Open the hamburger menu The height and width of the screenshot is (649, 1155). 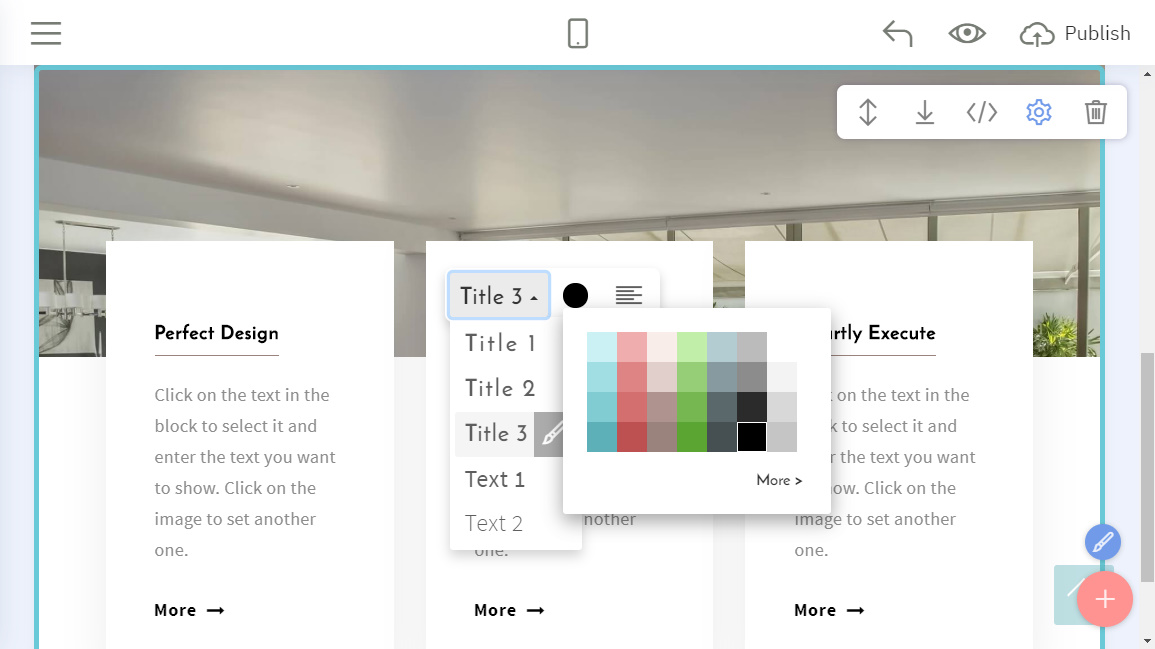pyautogui.click(x=46, y=33)
